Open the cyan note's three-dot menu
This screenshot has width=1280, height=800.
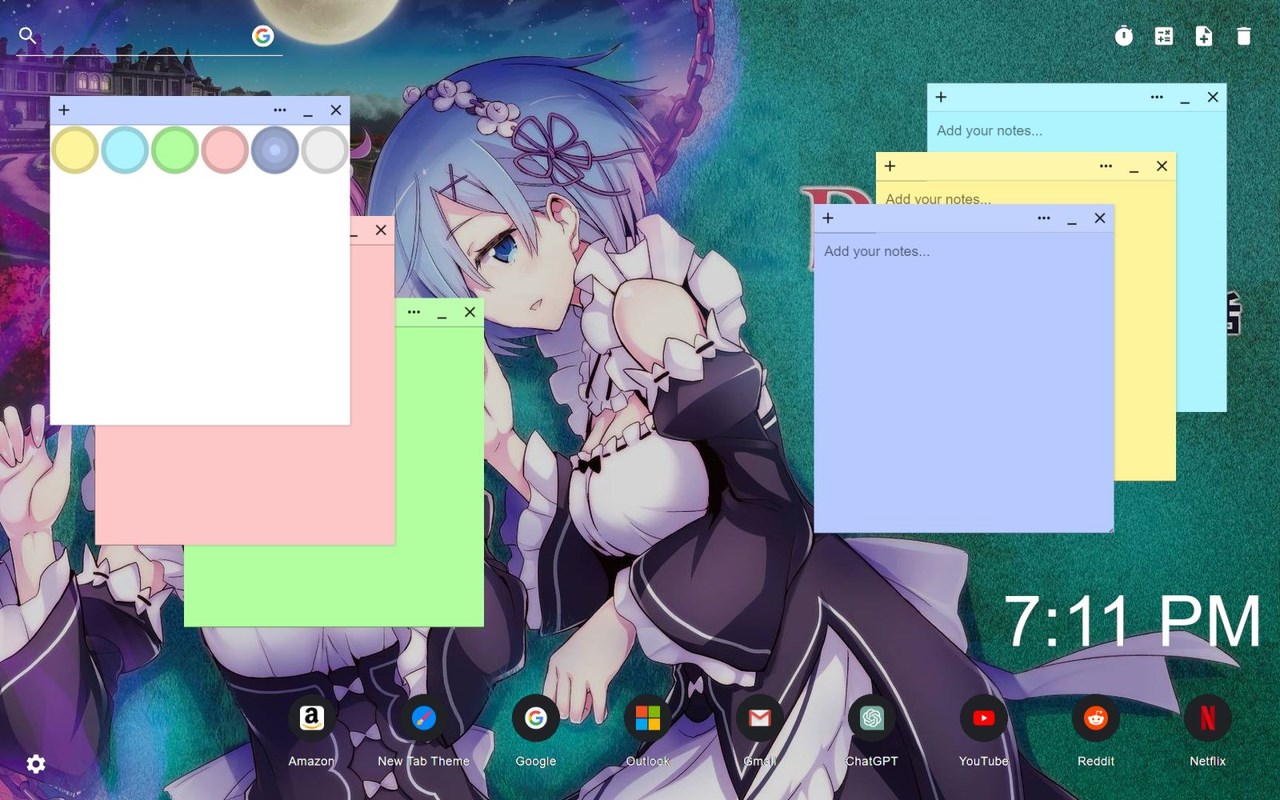click(x=1157, y=97)
